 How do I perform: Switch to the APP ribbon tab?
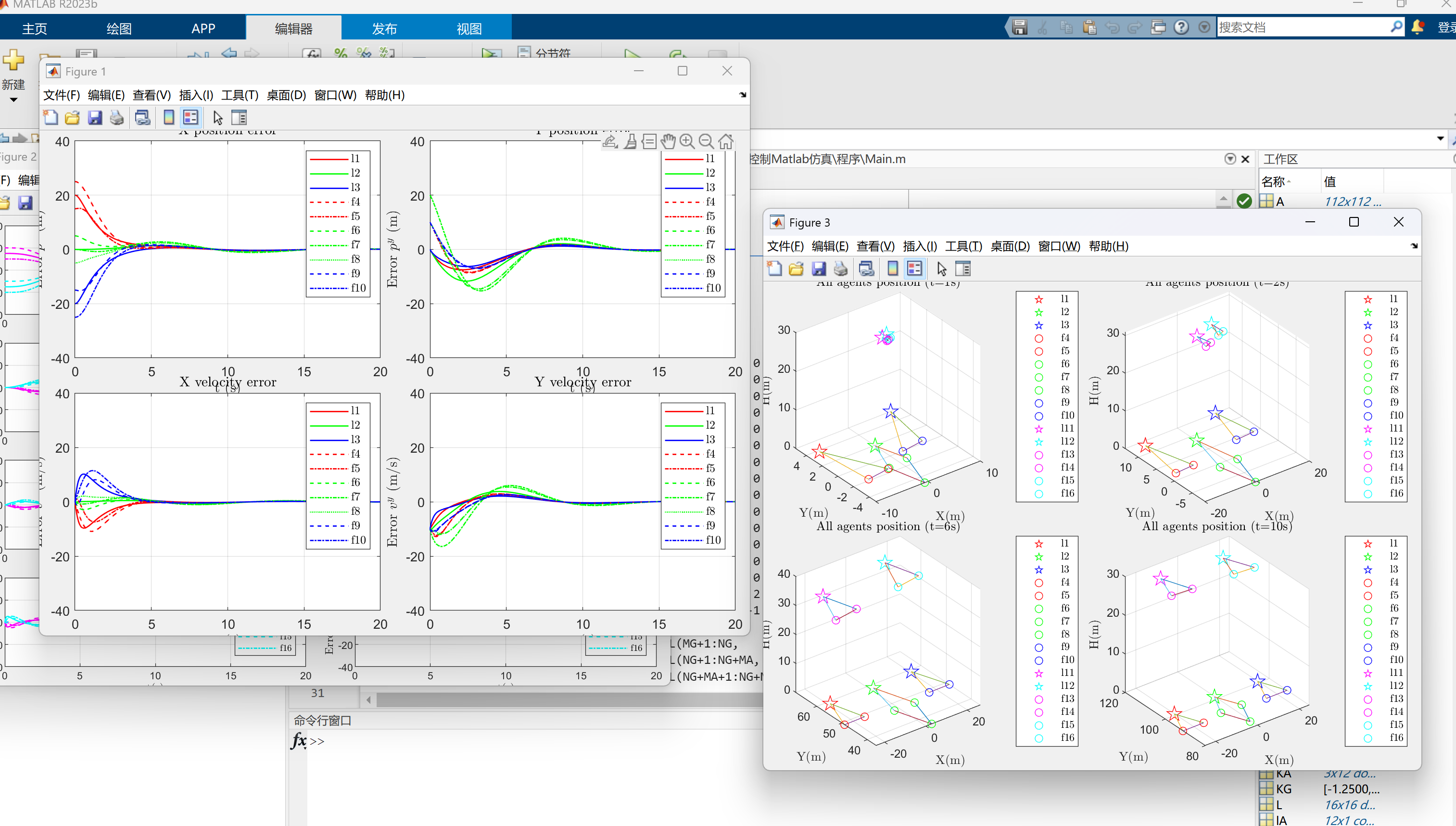point(203,28)
